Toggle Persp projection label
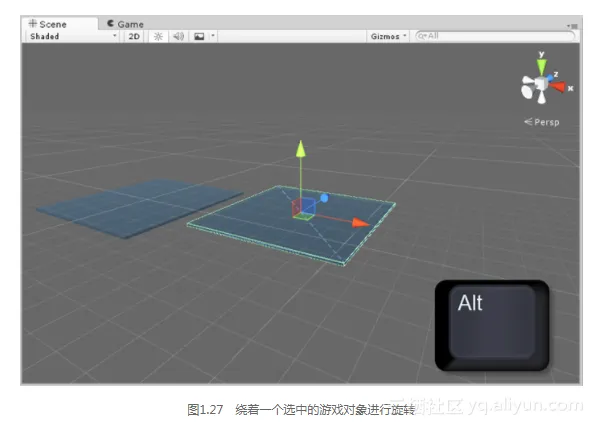 coord(542,122)
